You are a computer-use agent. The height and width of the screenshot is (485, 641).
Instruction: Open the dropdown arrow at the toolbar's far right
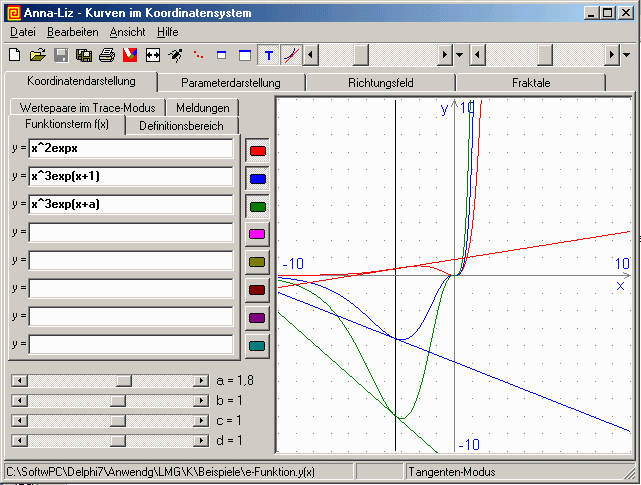coord(626,54)
